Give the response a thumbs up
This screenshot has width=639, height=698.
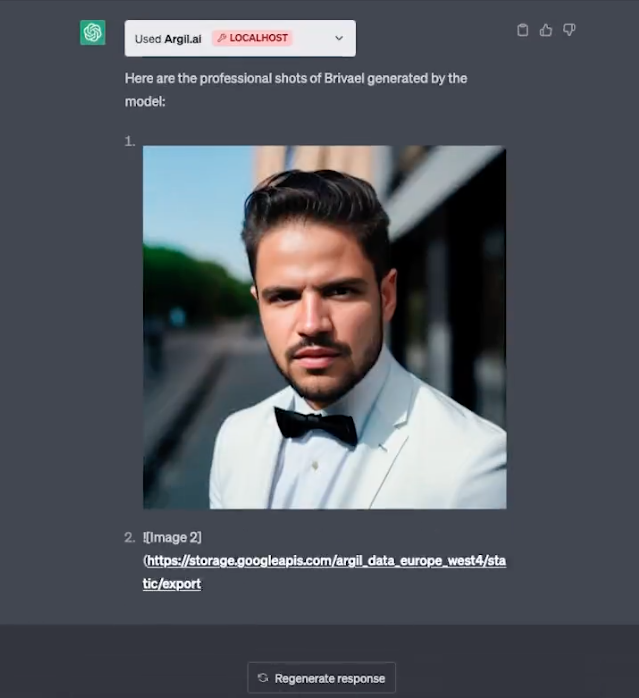545,30
